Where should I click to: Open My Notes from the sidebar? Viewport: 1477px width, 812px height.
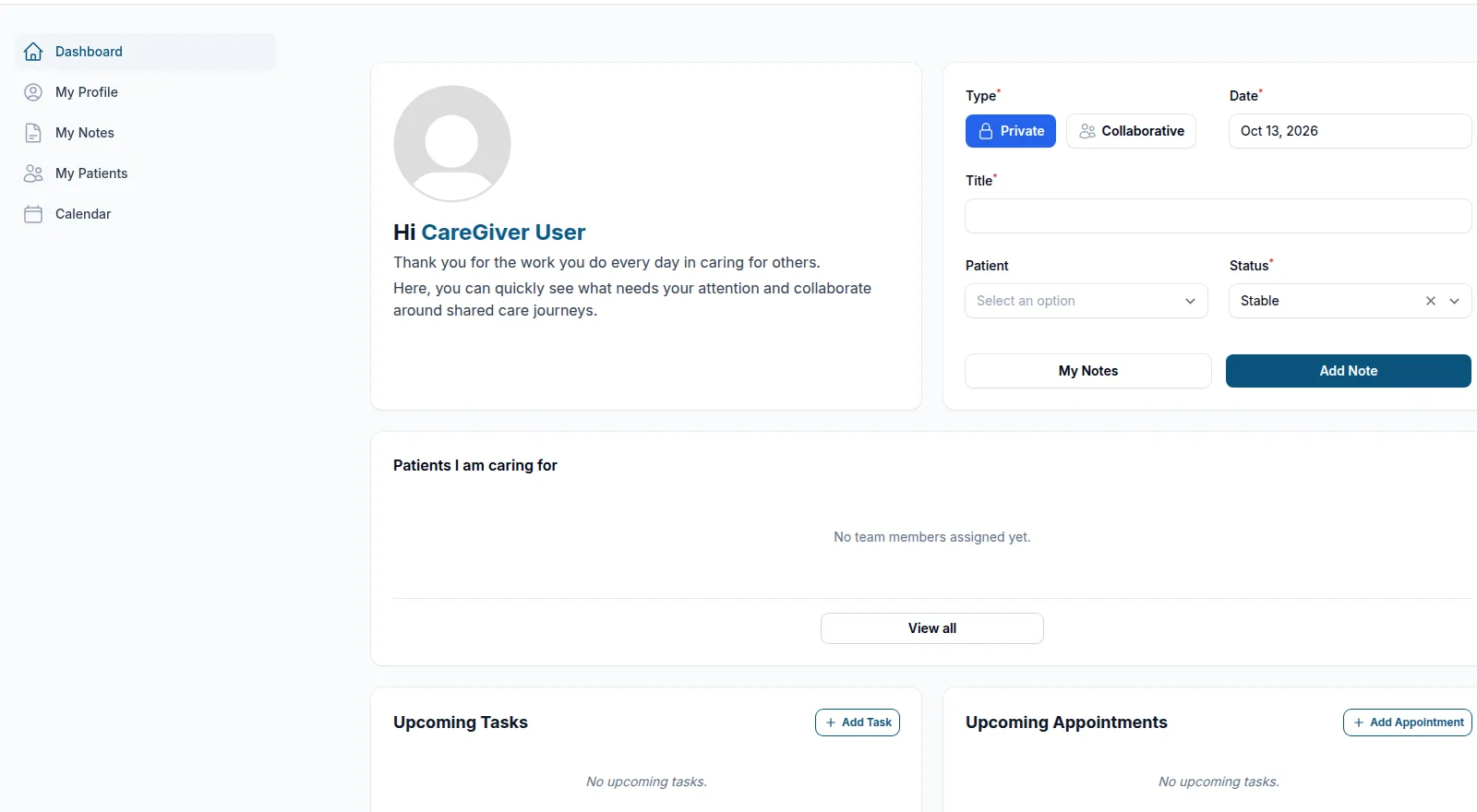(x=146, y=133)
